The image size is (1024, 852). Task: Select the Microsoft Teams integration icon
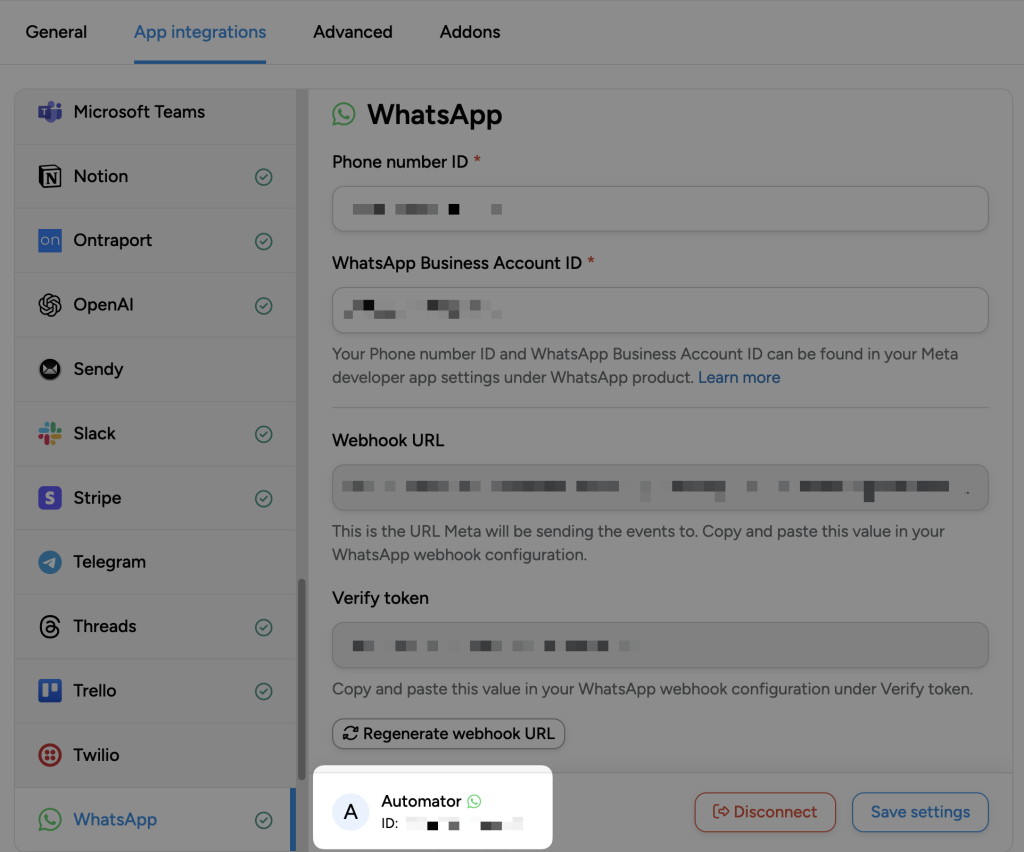point(49,112)
